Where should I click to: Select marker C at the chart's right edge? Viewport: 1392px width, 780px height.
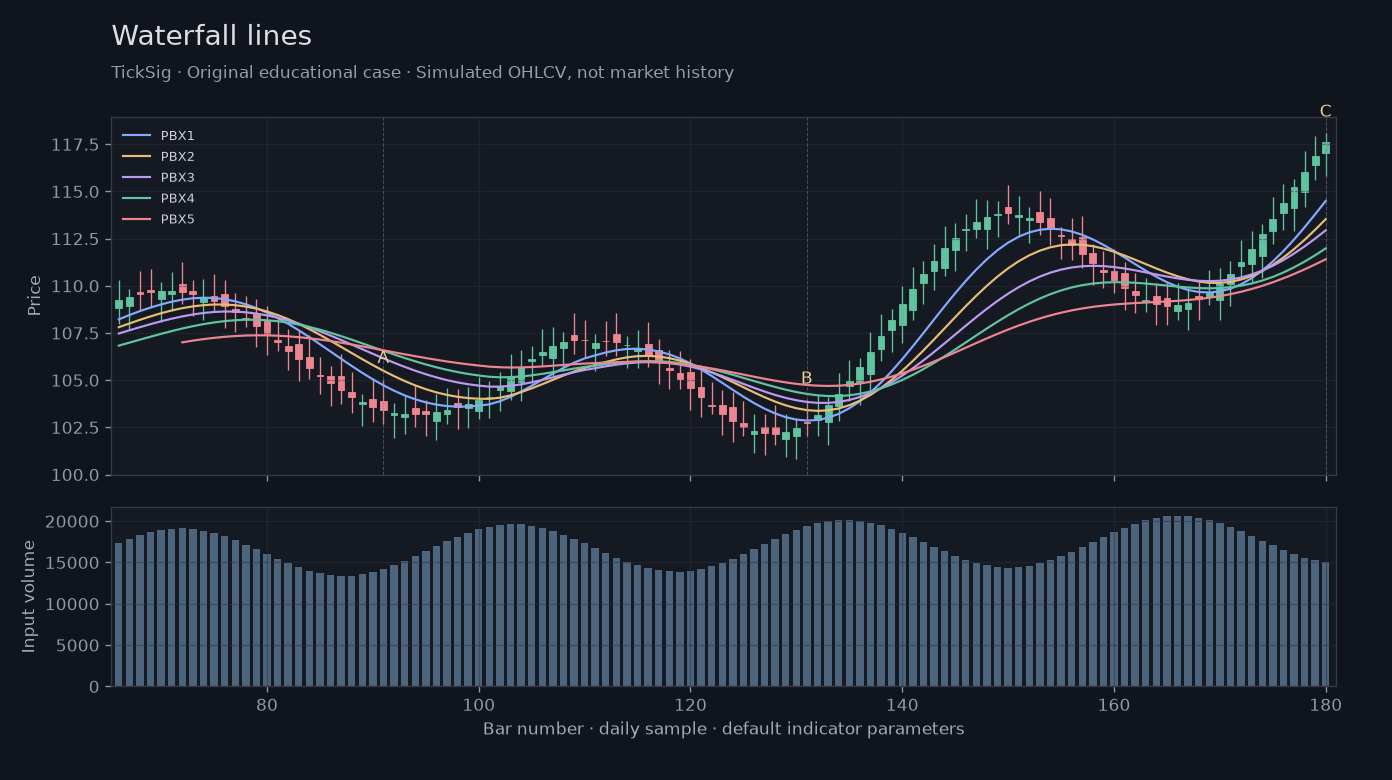(1325, 111)
